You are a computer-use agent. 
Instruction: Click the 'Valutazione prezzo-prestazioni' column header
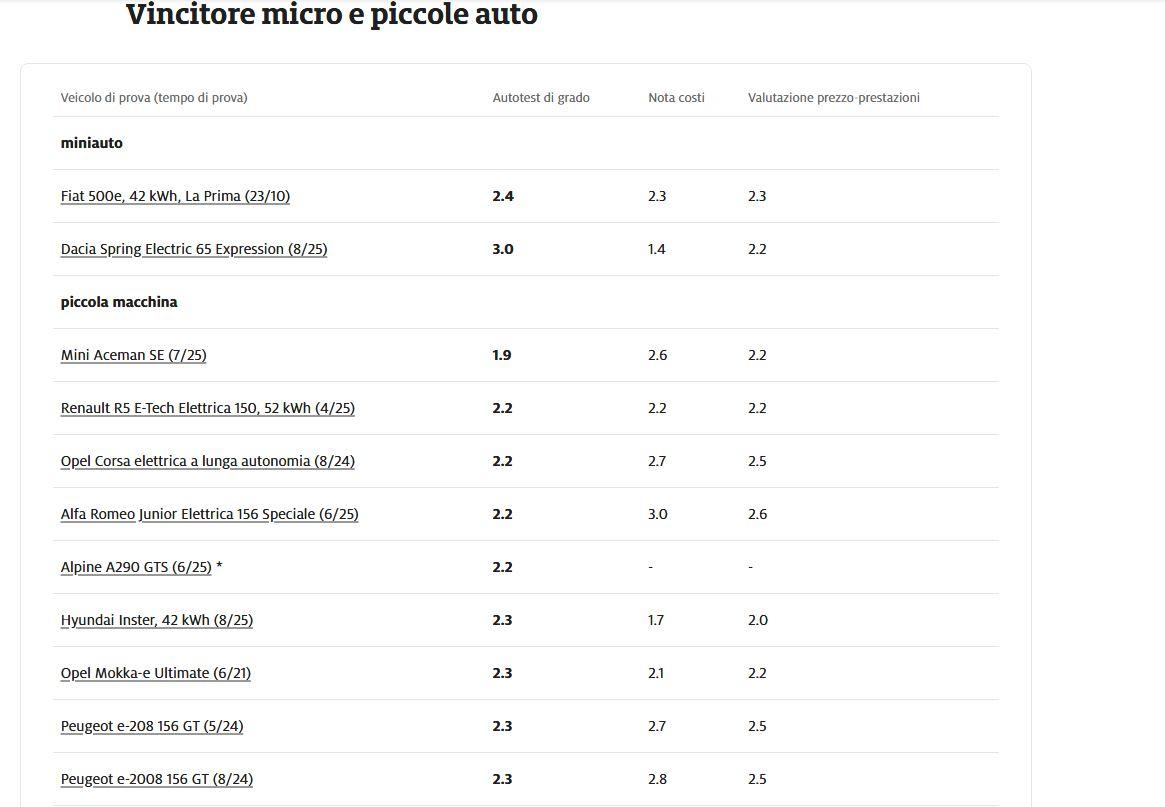(833, 98)
